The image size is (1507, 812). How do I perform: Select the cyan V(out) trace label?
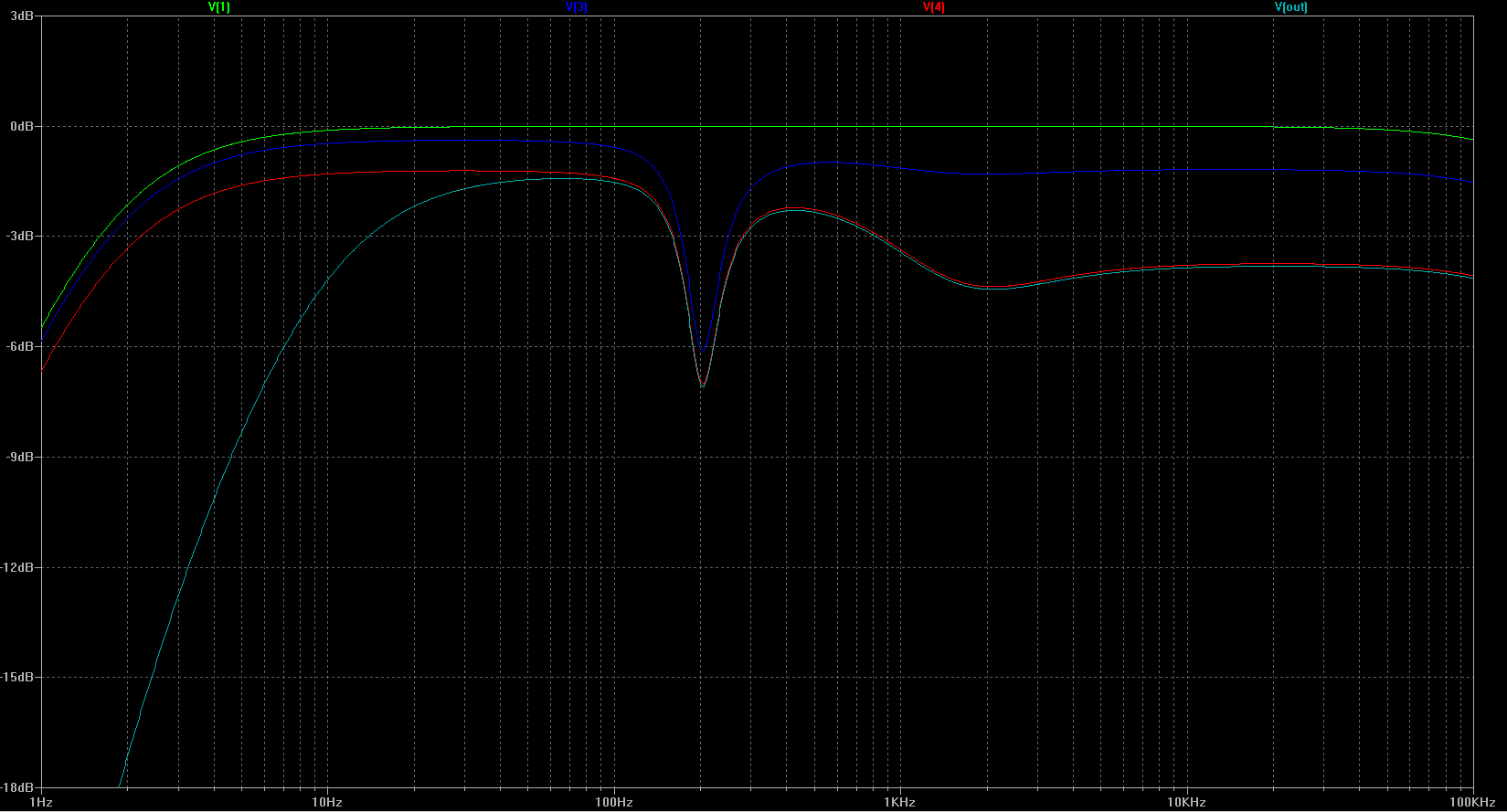point(1291,7)
